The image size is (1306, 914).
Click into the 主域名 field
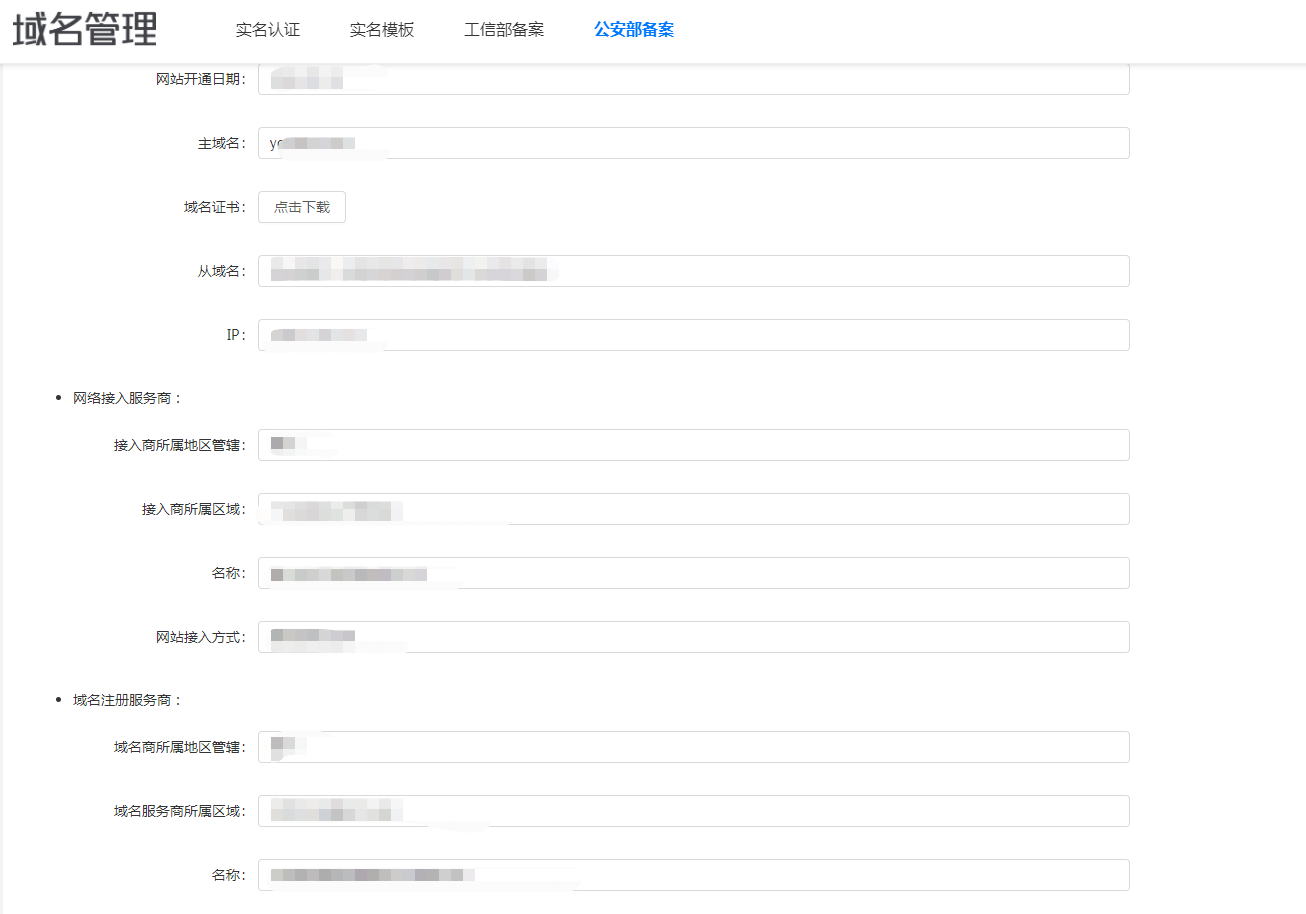pos(694,143)
